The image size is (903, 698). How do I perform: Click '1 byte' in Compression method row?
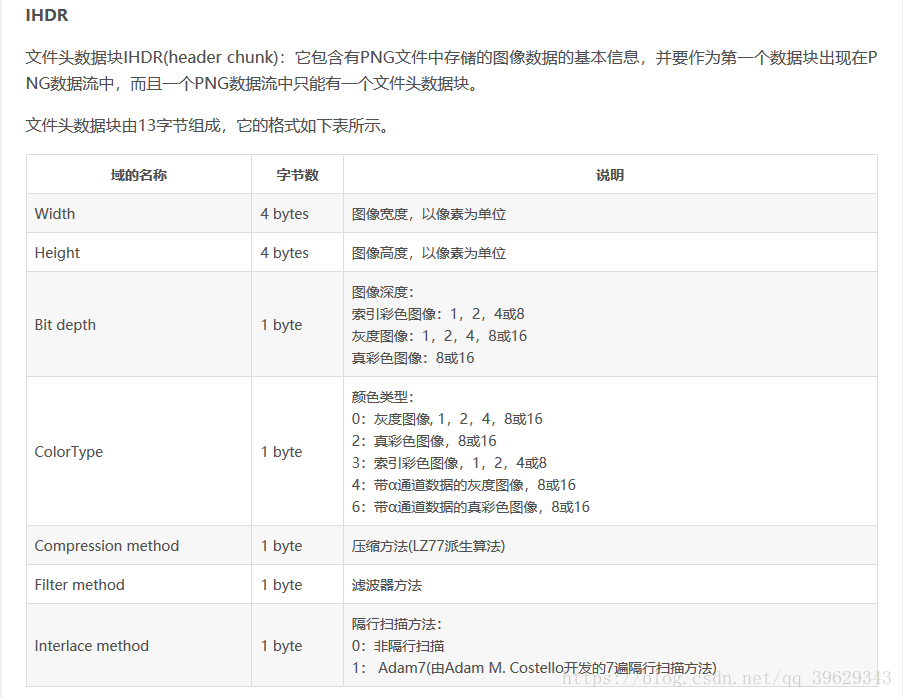pyautogui.click(x=282, y=545)
